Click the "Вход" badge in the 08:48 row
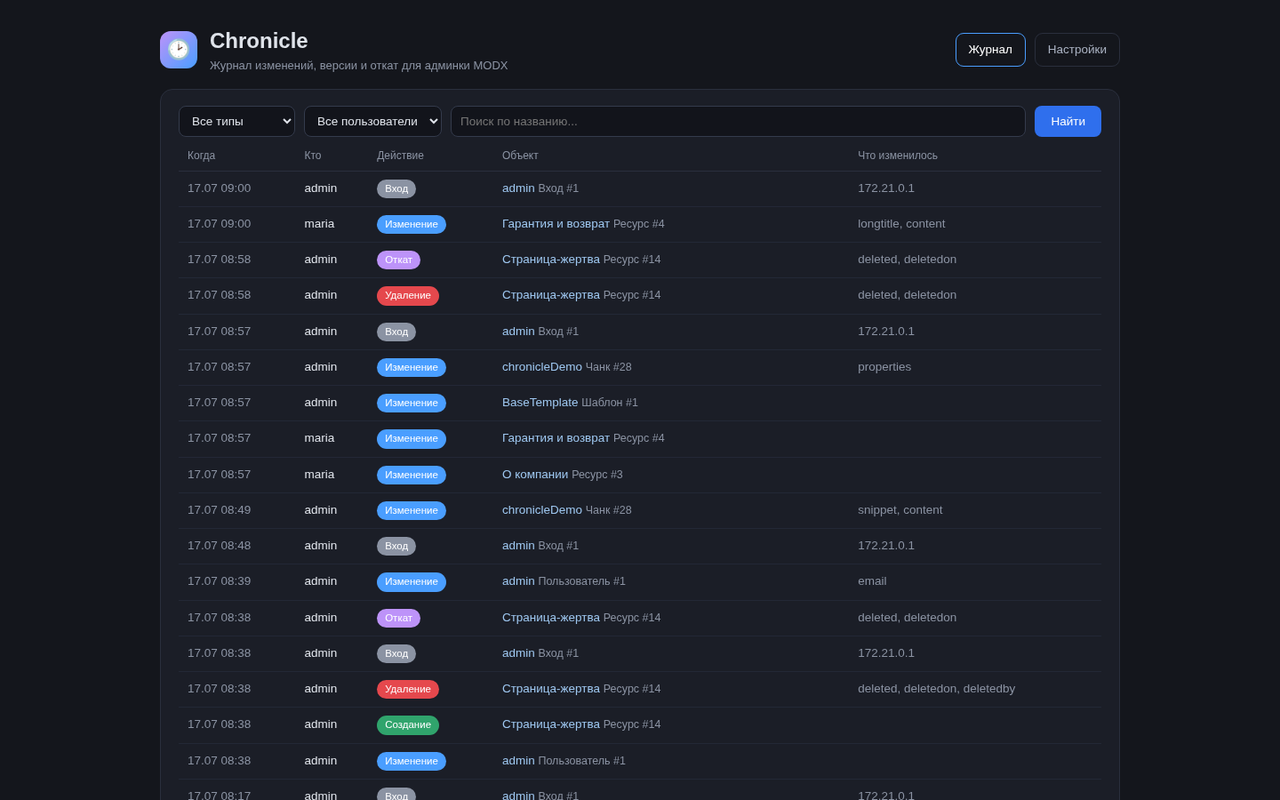Viewport: 1280px width, 800px height. 396,546
